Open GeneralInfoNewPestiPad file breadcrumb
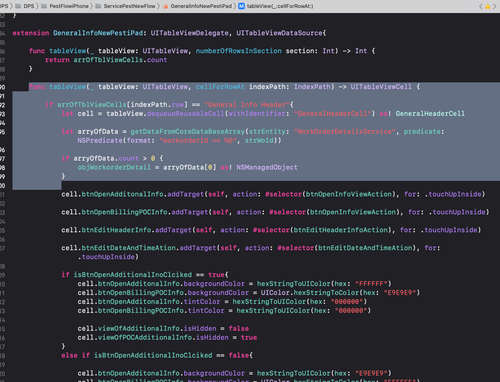Screen dimensions: 500x382 (x=198, y=6)
